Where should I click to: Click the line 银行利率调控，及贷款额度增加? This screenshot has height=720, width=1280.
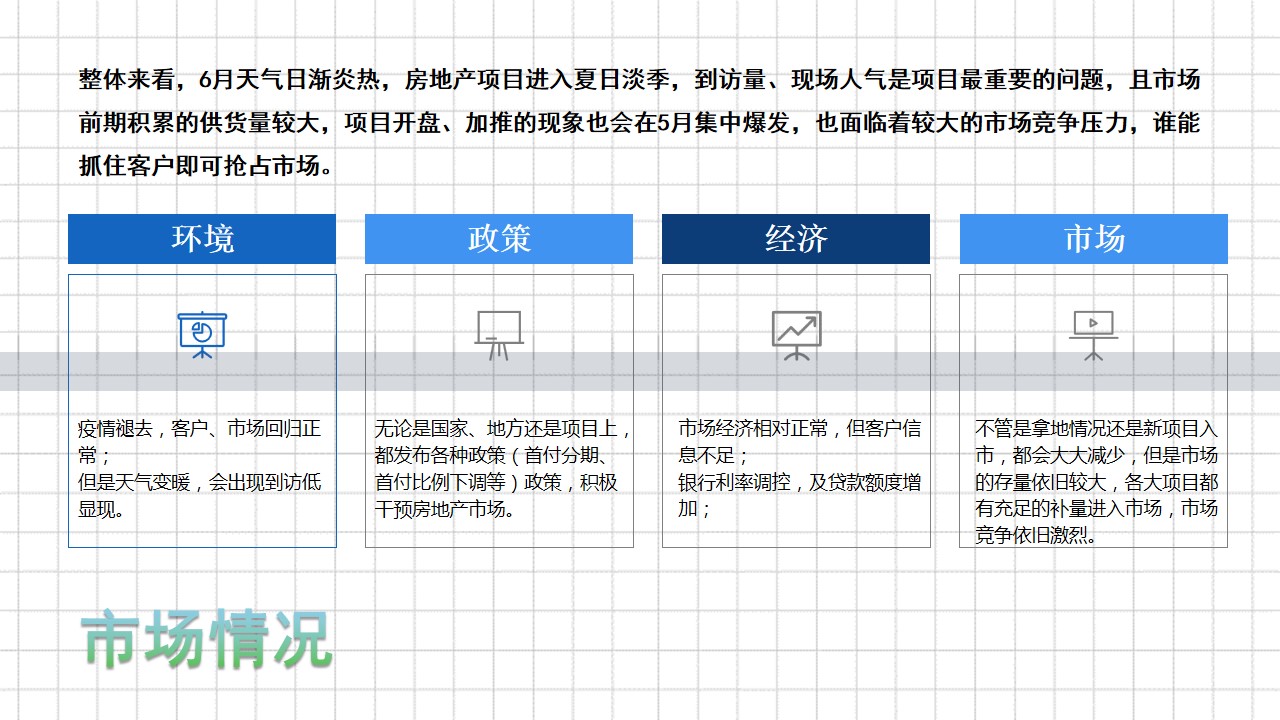pos(799,496)
